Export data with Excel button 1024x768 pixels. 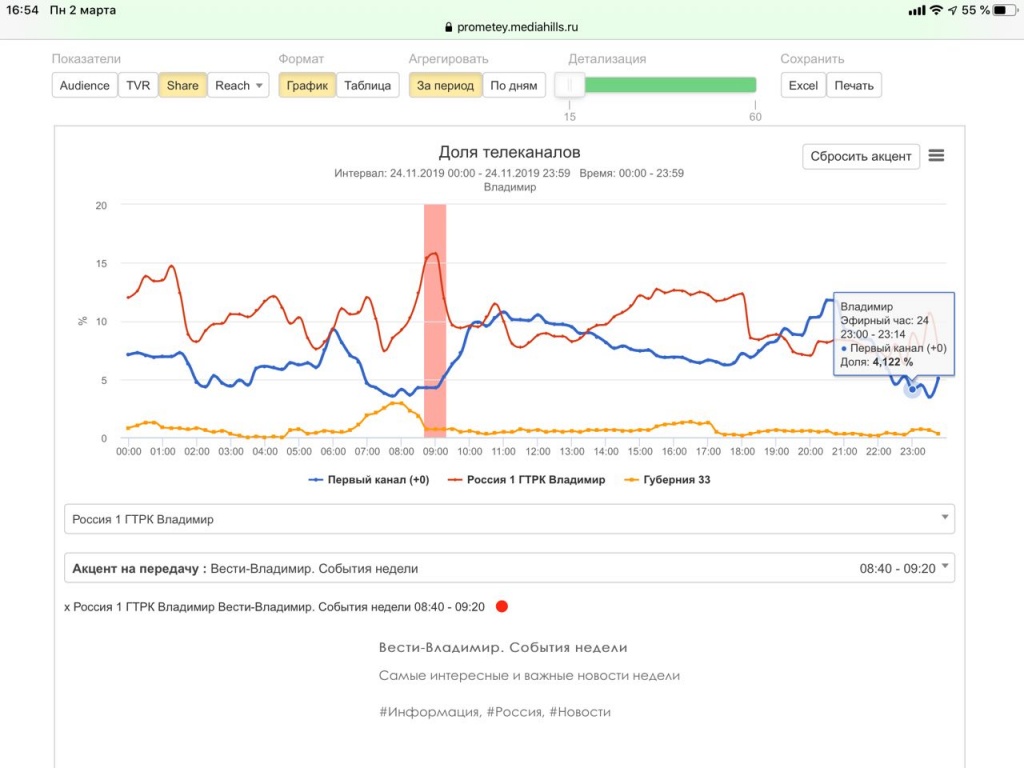tap(803, 86)
